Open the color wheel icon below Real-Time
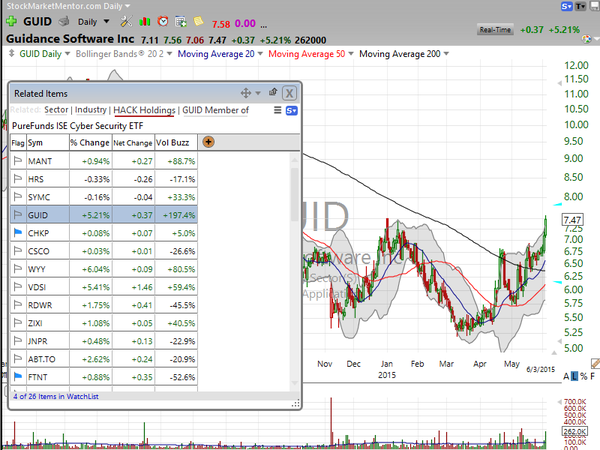 point(586,39)
